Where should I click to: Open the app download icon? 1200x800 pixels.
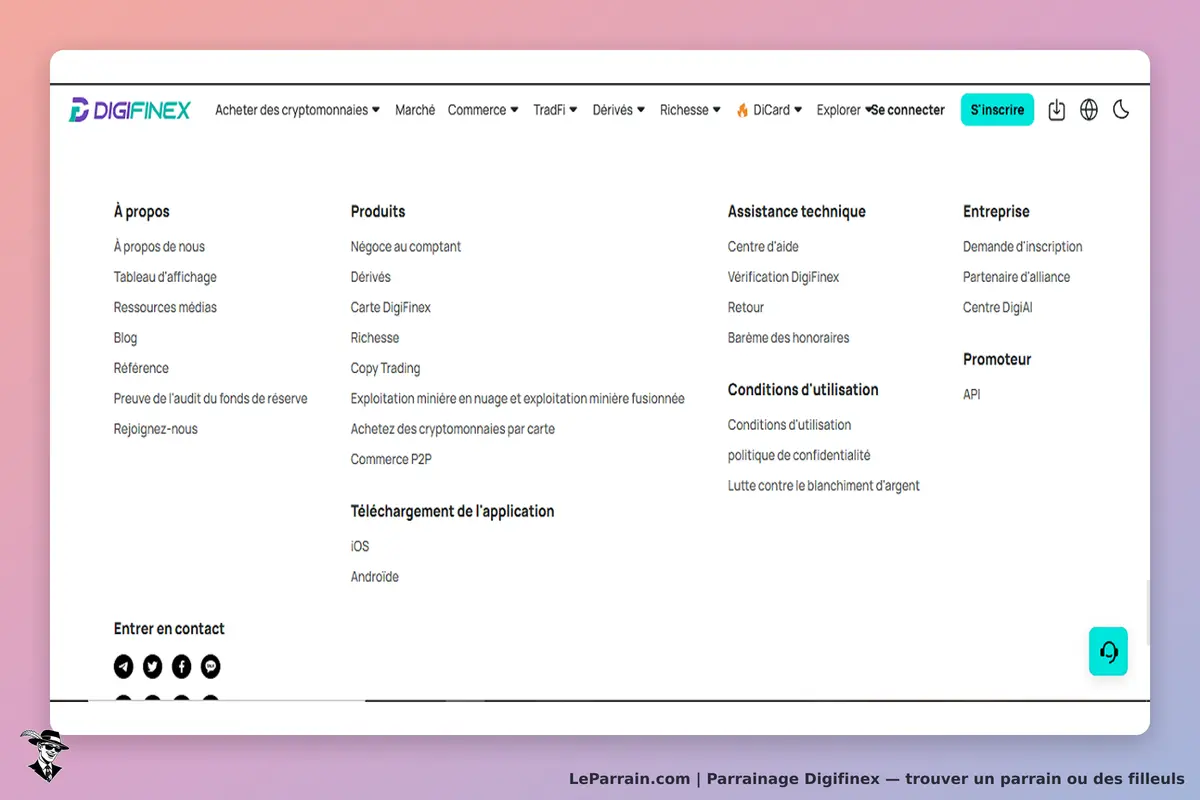coord(1057,110)
